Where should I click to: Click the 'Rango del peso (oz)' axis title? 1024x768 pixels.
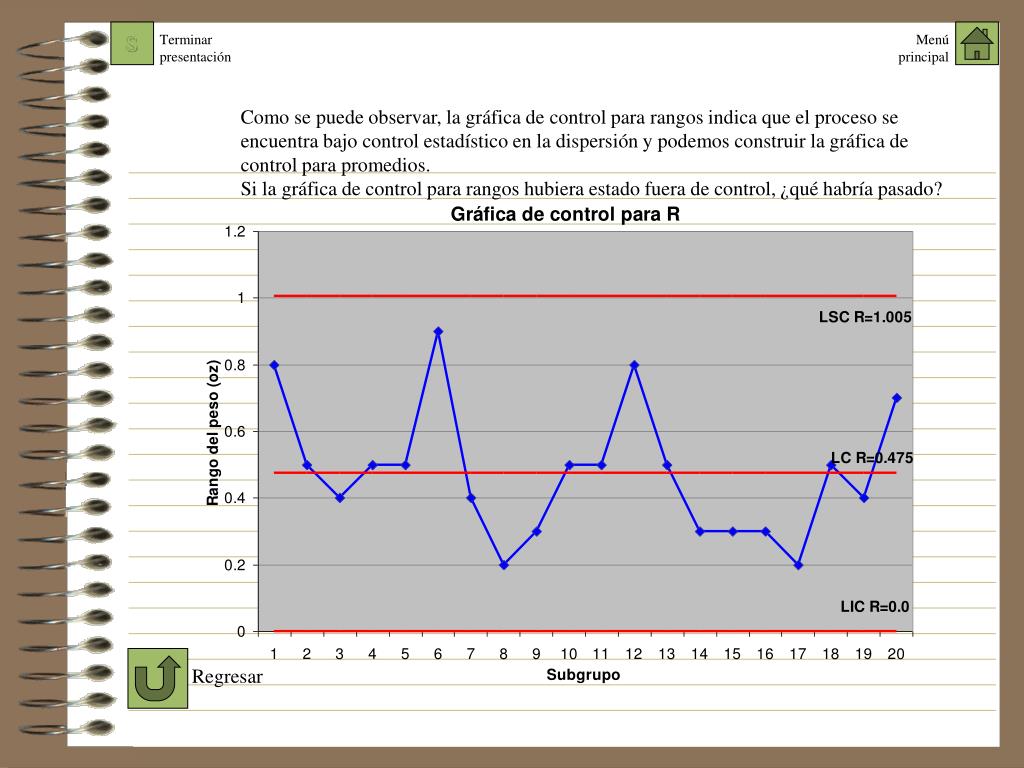pos(213,433)
